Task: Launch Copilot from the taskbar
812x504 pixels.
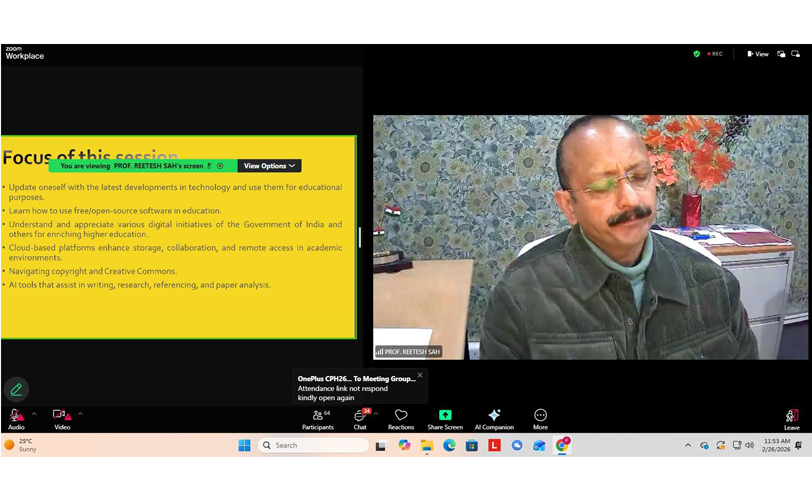Action: coord(404,445)
